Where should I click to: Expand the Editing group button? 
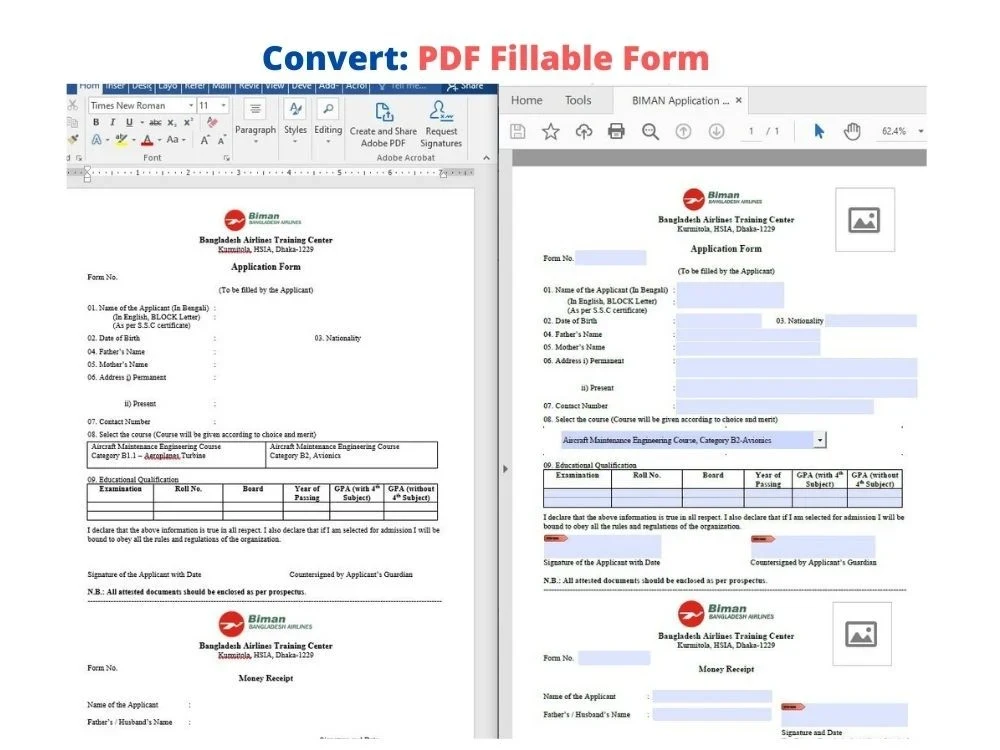pos(328,121)
